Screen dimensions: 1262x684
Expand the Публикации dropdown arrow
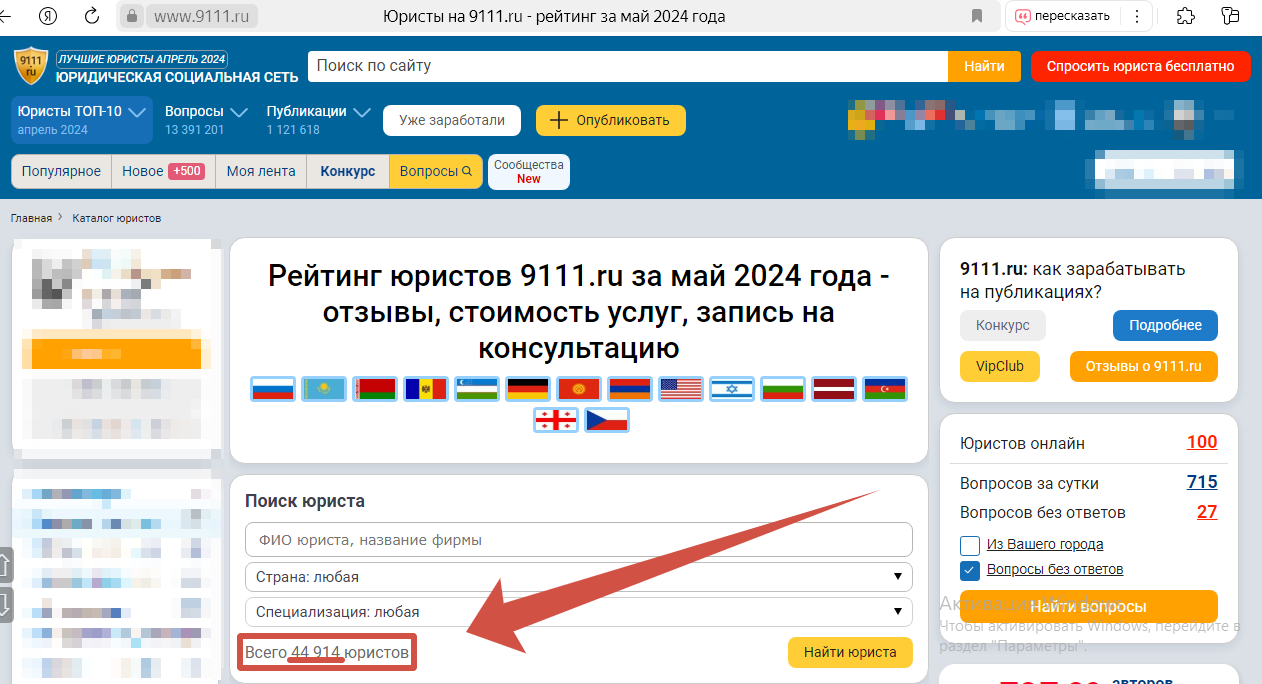click(x=361, y=111)
